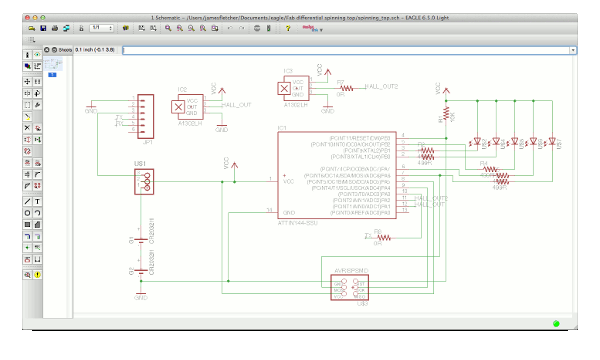Switch to board view icon
This screenshot has width=600, height=360.
coord(81,28)
